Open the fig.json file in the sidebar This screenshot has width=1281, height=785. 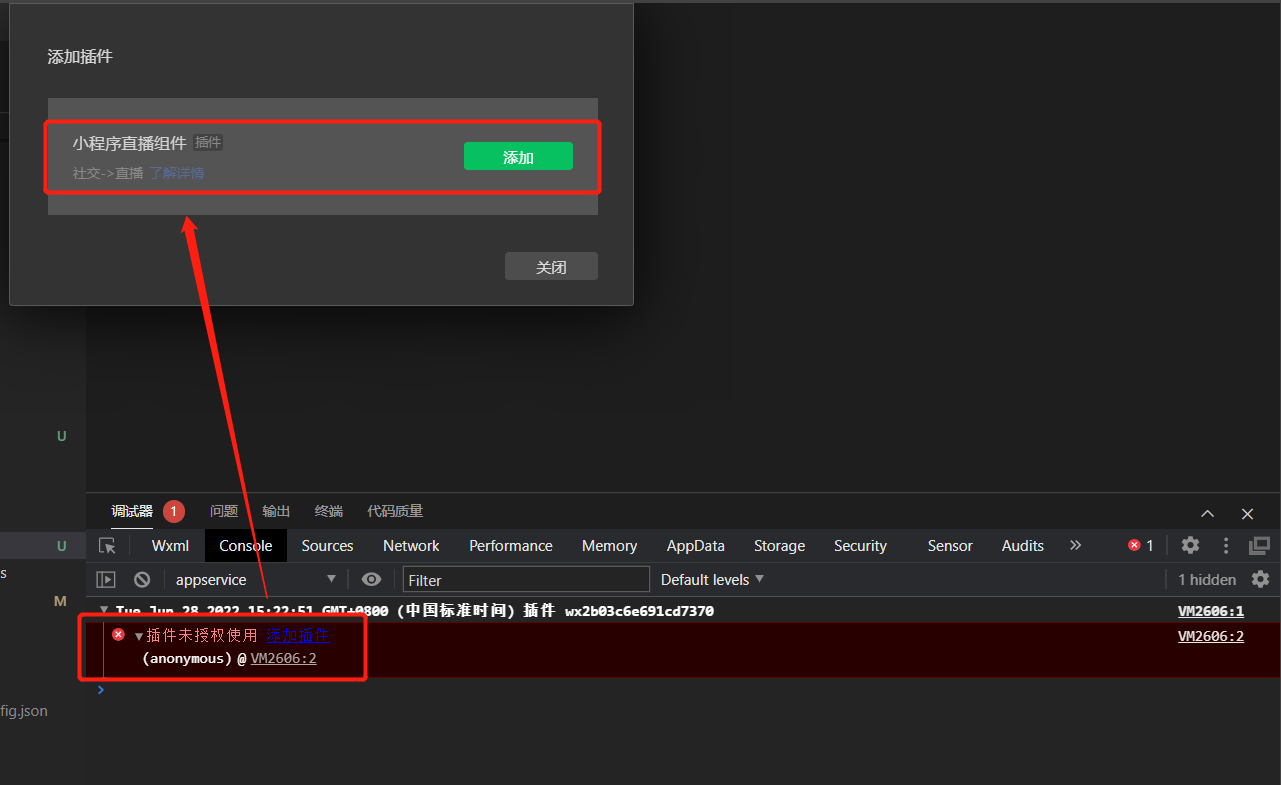[x=24, y=711]
